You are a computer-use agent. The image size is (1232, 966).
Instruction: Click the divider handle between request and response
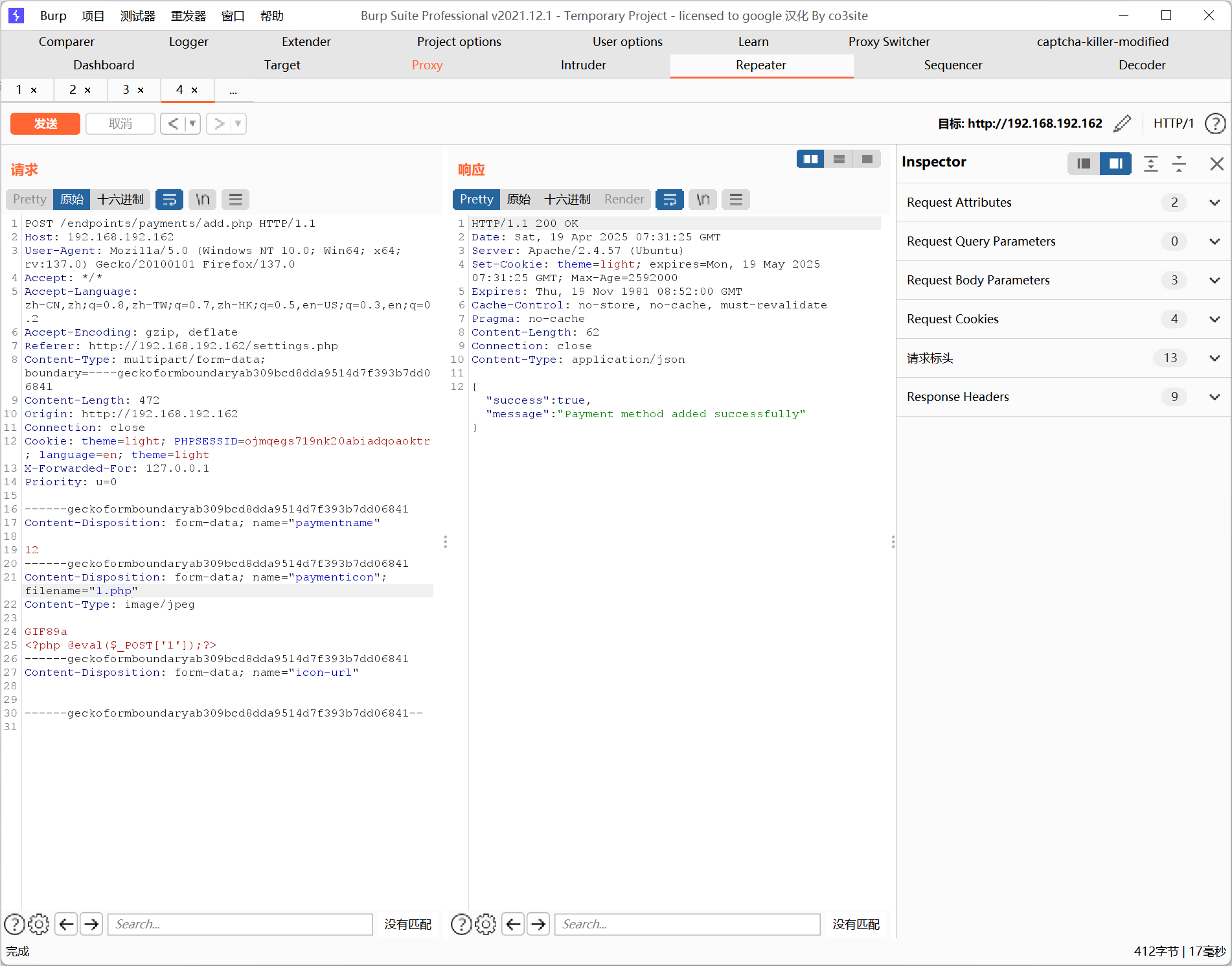click(x=445, y=542)
